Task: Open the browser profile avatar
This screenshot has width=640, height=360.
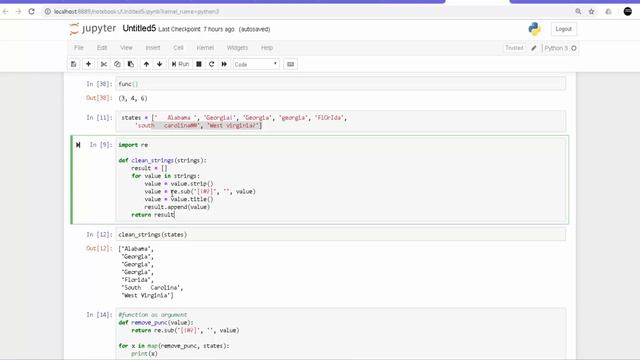Action: [628, 11]
